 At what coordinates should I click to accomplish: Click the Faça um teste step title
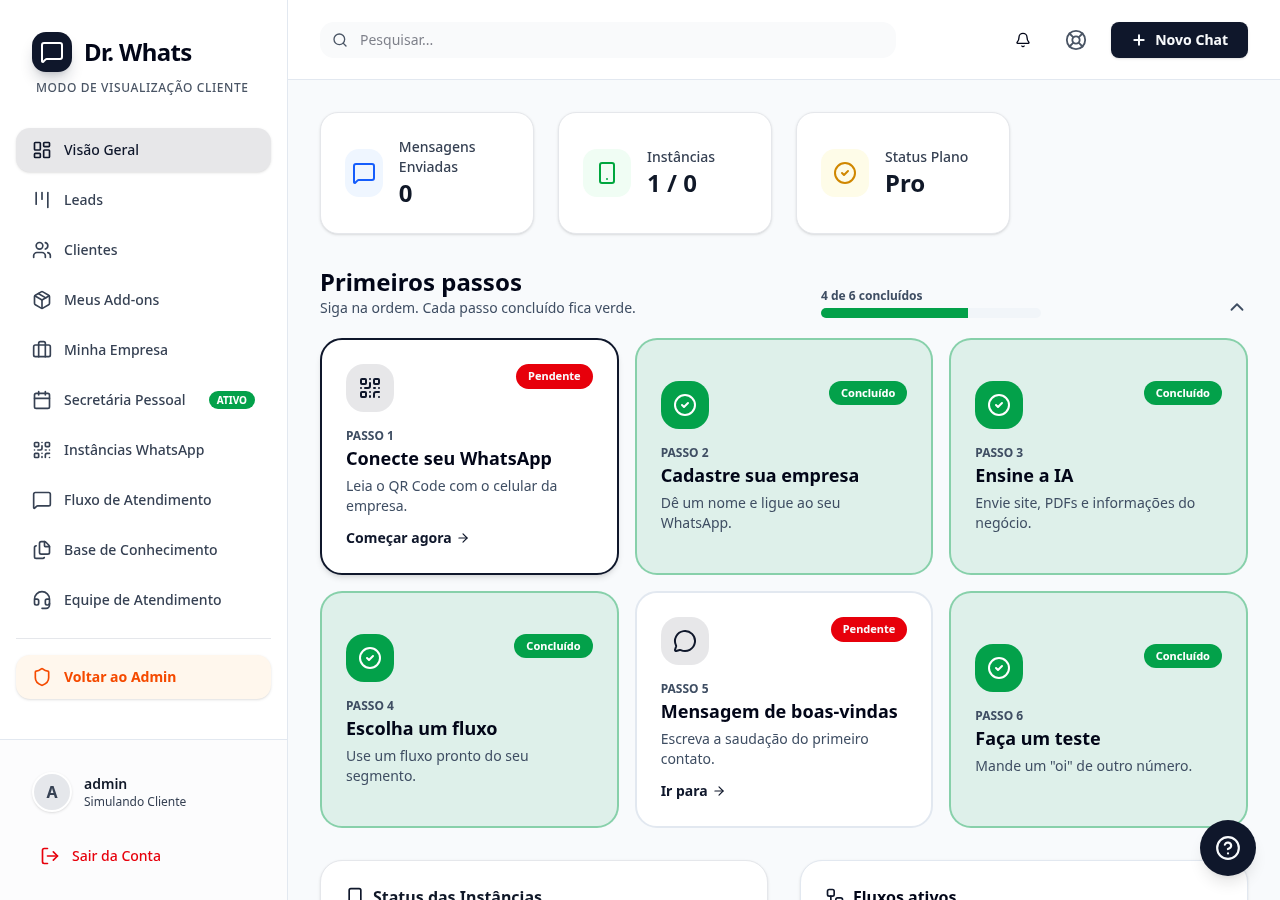tap(1038, 739)
